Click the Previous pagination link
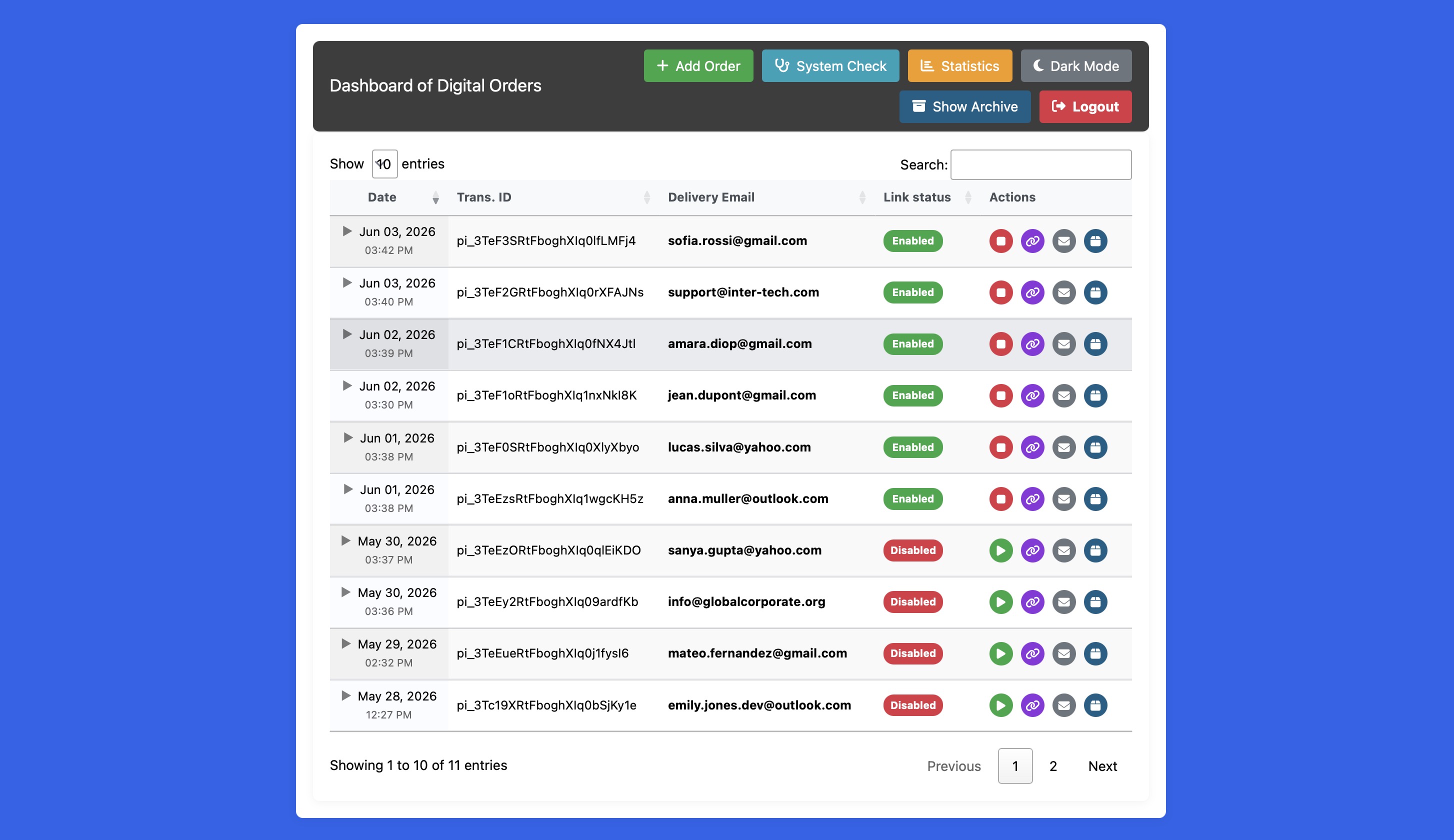Image resolution: width=1454 pixels, height=840 pixels. 953,766
